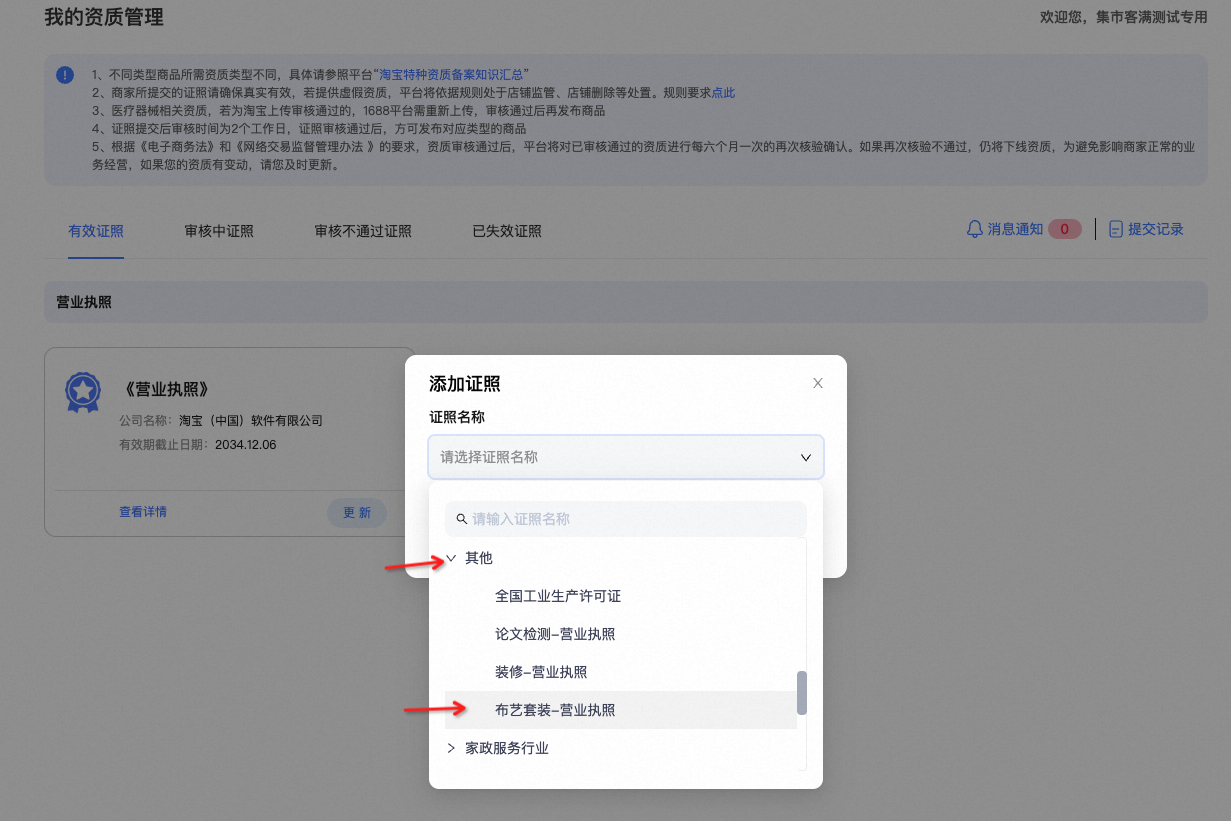Click the red 0 notification badge

[1064, 229]
